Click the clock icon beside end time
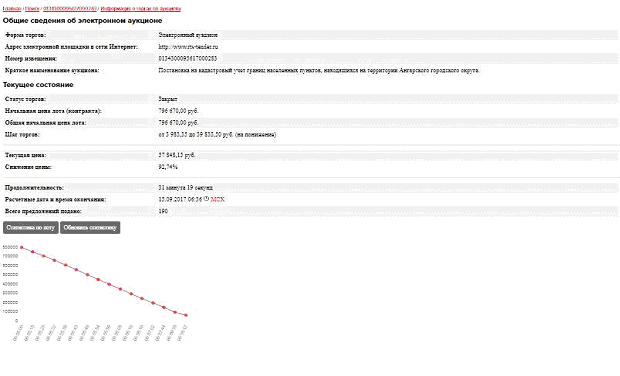Image resolution: width=620 pixels, height=376 pixels. point(206,199)
